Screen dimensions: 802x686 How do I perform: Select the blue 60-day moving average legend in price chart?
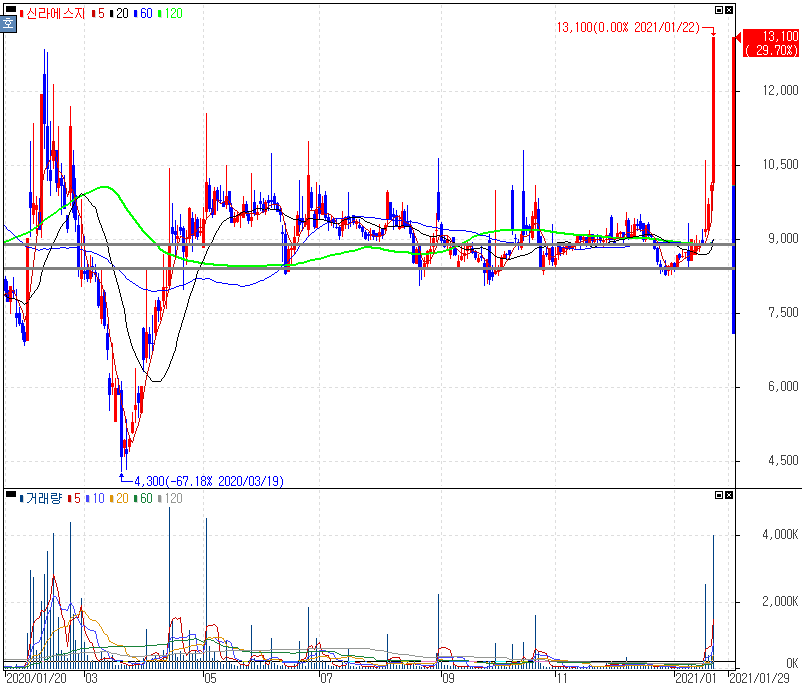point(143,14)
